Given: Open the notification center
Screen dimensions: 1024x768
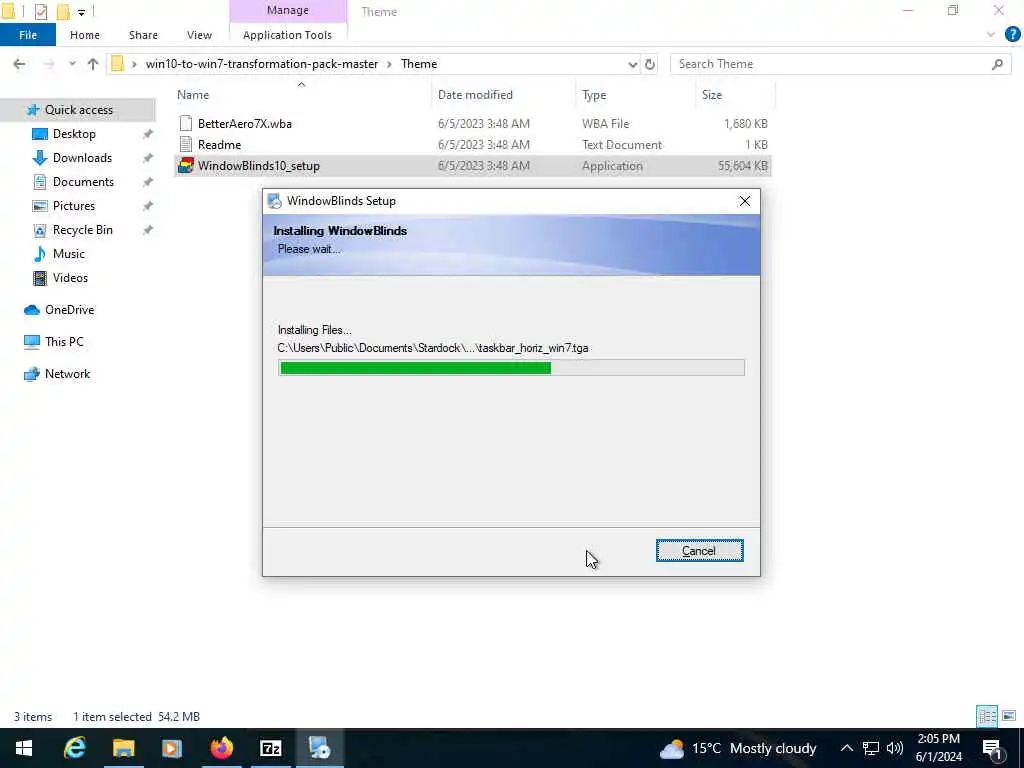Looking at the screenshot, I should (992, 749).
